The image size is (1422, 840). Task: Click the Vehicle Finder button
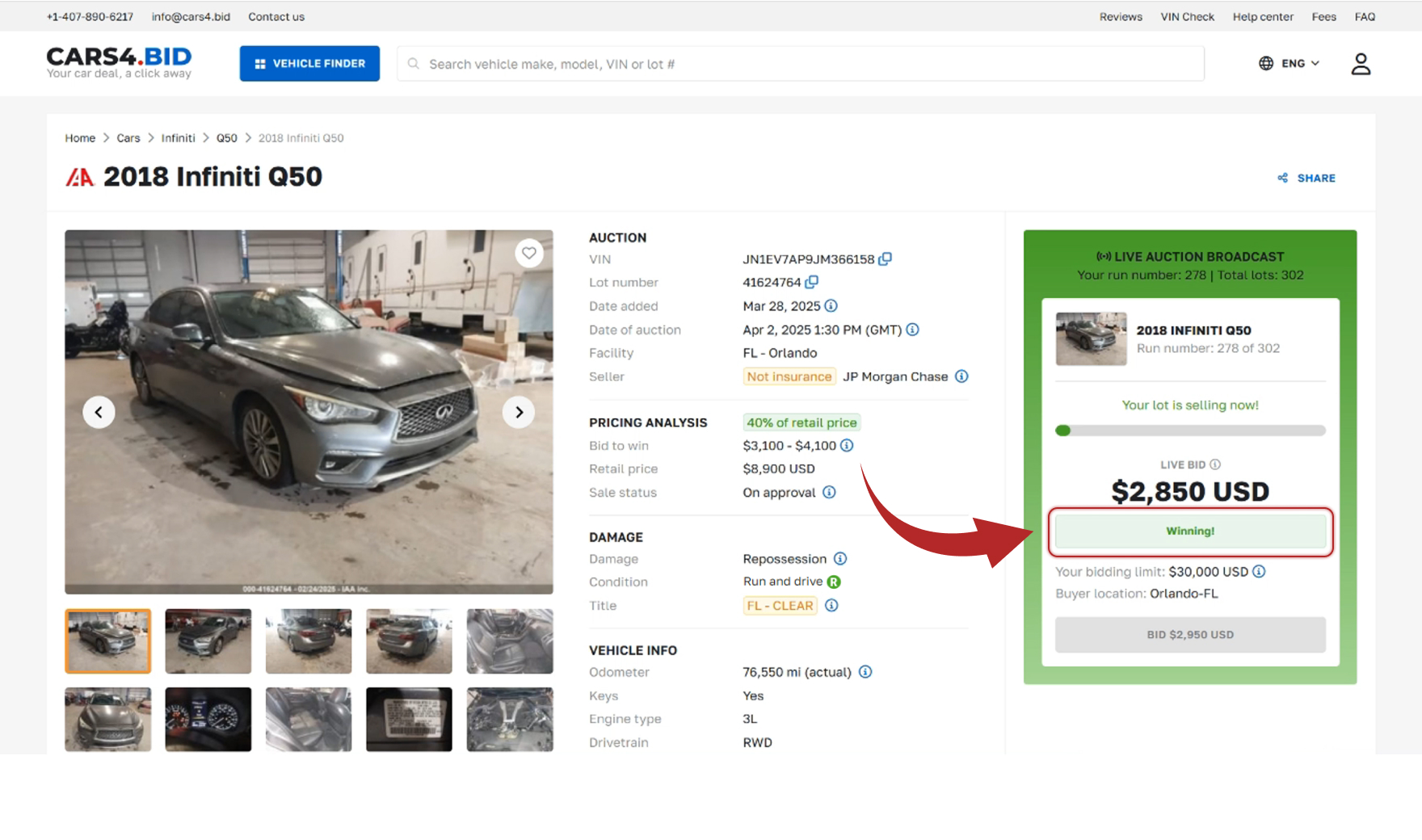(x=309, y=63)
